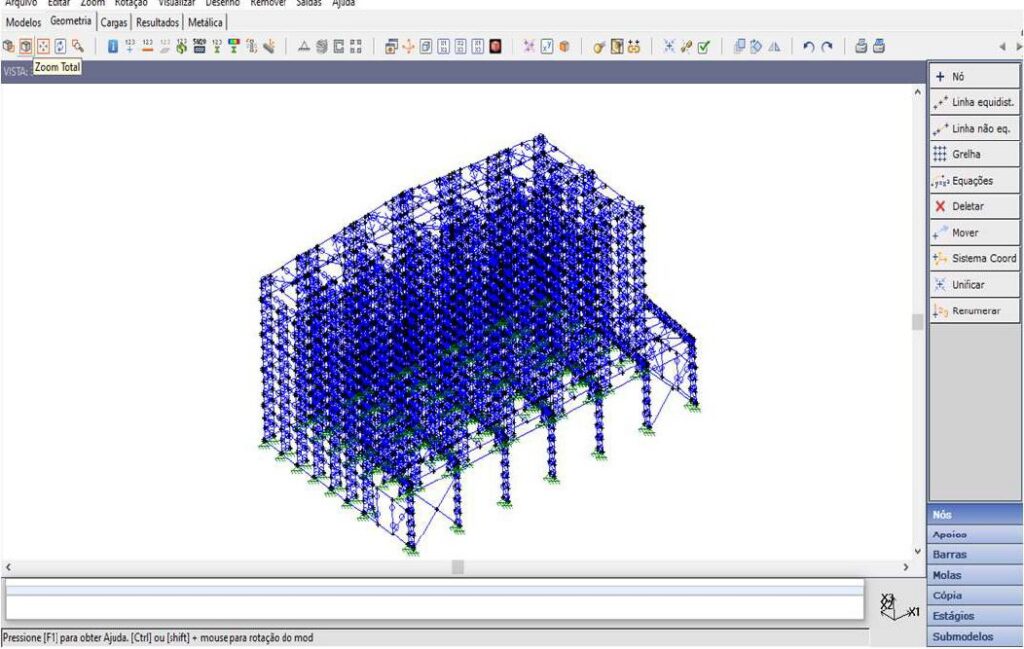Image resolution: width=1024 pixels, height=649 pixels.
Task: Click the grey stacked layers icon
Action: pyautogui.click(x=321, y=46)
